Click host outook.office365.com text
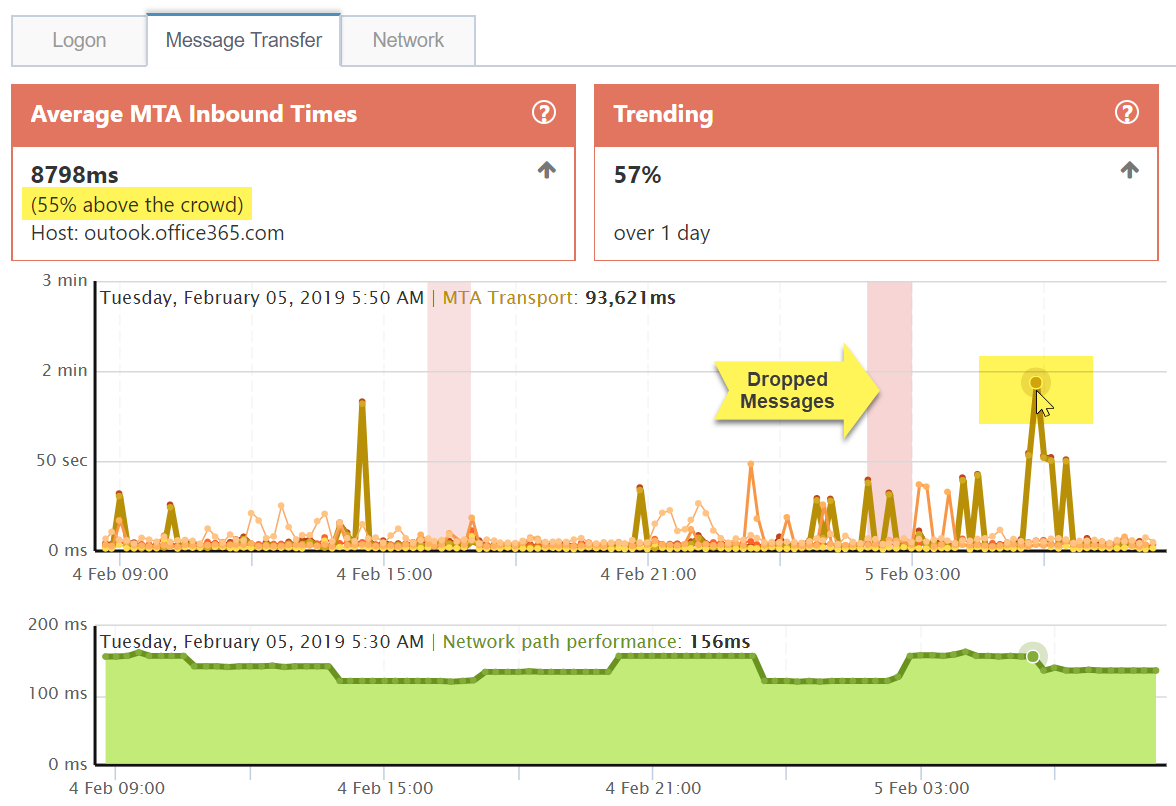Screen dimensions: 1176x806 (158, 233)
